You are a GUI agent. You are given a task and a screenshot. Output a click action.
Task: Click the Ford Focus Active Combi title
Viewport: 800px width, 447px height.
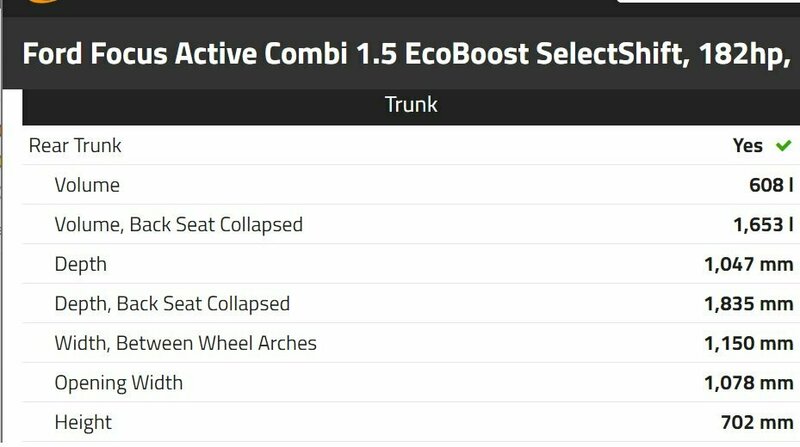pyautogui.click(x=400, y=53)
